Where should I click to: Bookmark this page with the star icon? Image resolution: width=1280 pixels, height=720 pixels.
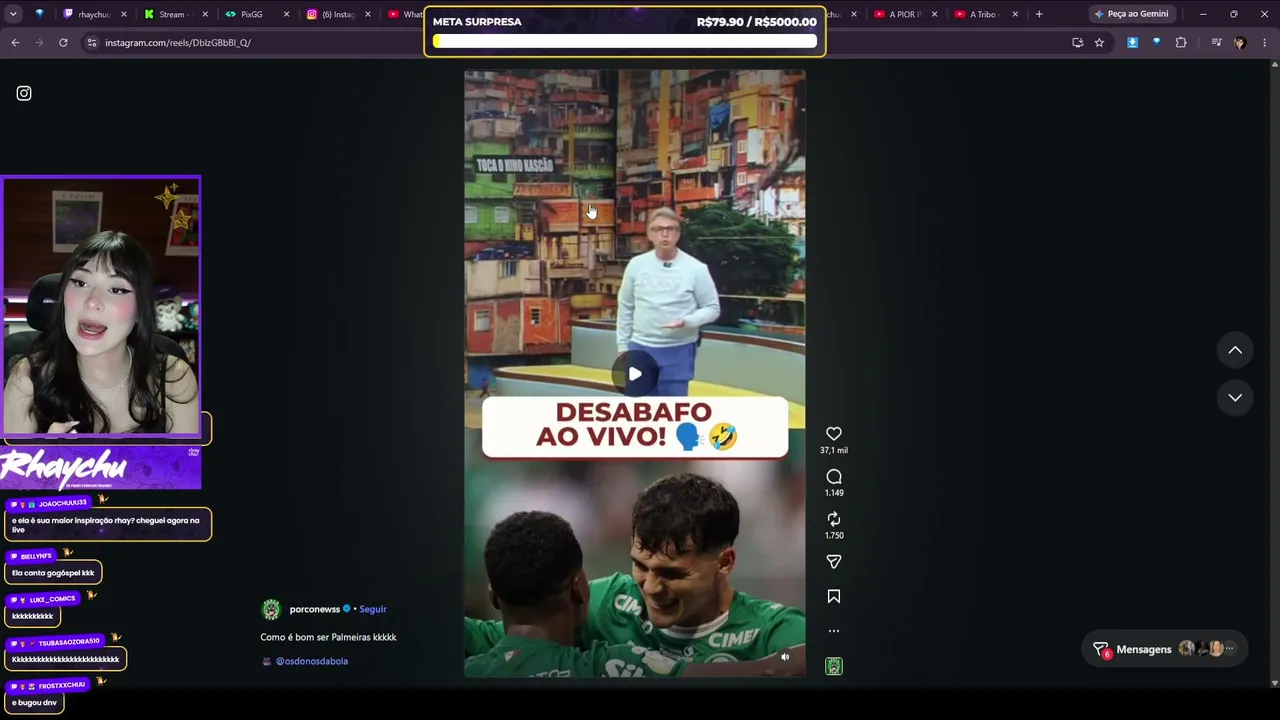(x=1099, y=42)
